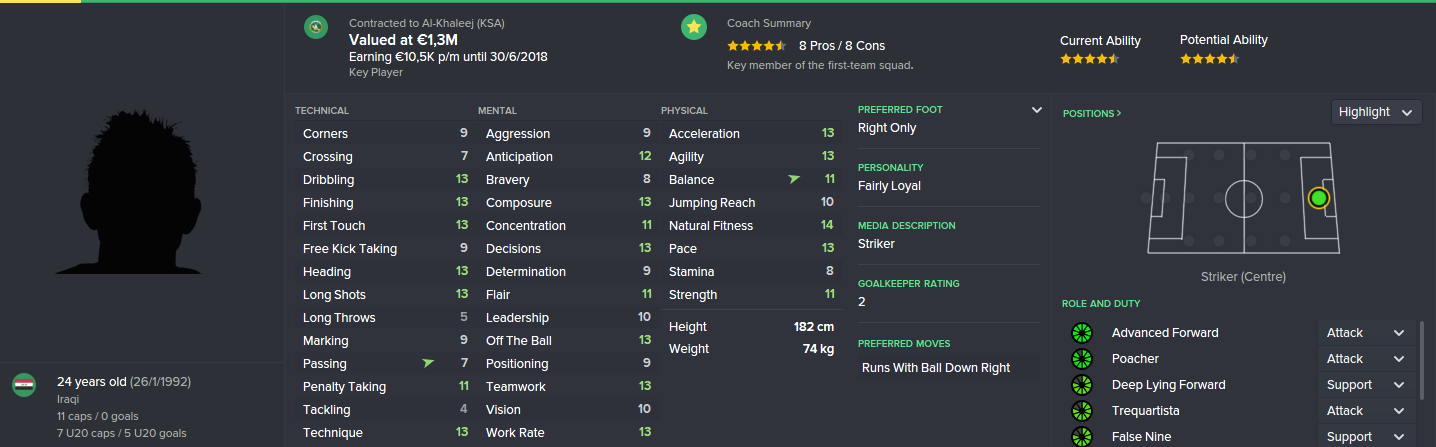Click the Trequartista role suitability icon

1080,411
